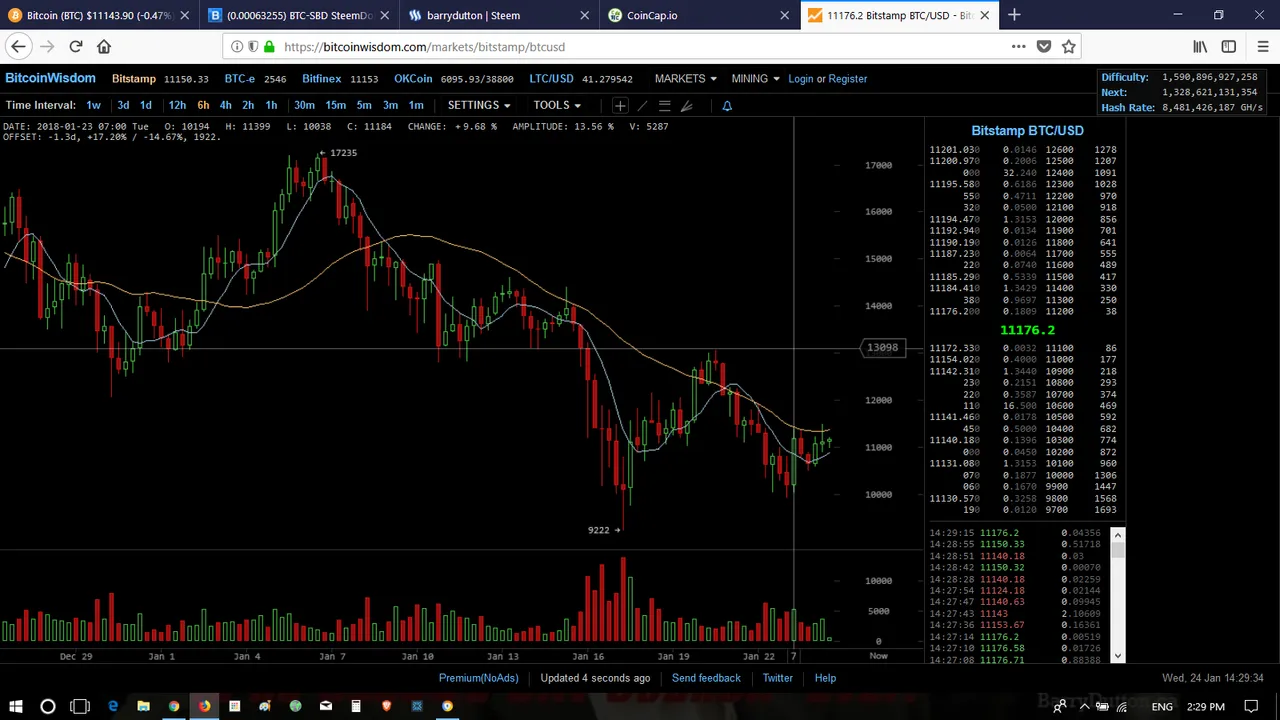Reload the BitcoinWisdom page
The height and width of the screenshot is (720, 1280).
pyautogui.click(x=76, y=46)
